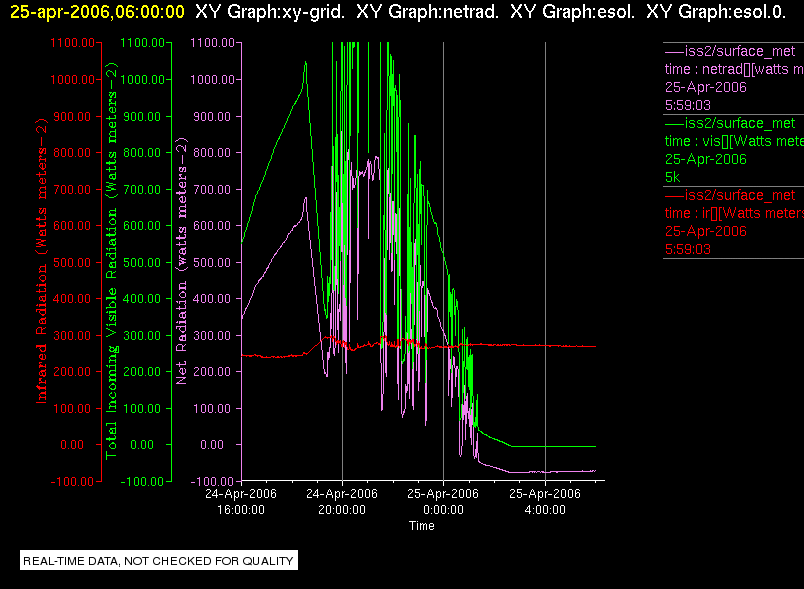804x589 pixels.
Task: Click the red axis 1100.00 tick value
Action: [x=72, y=43]
